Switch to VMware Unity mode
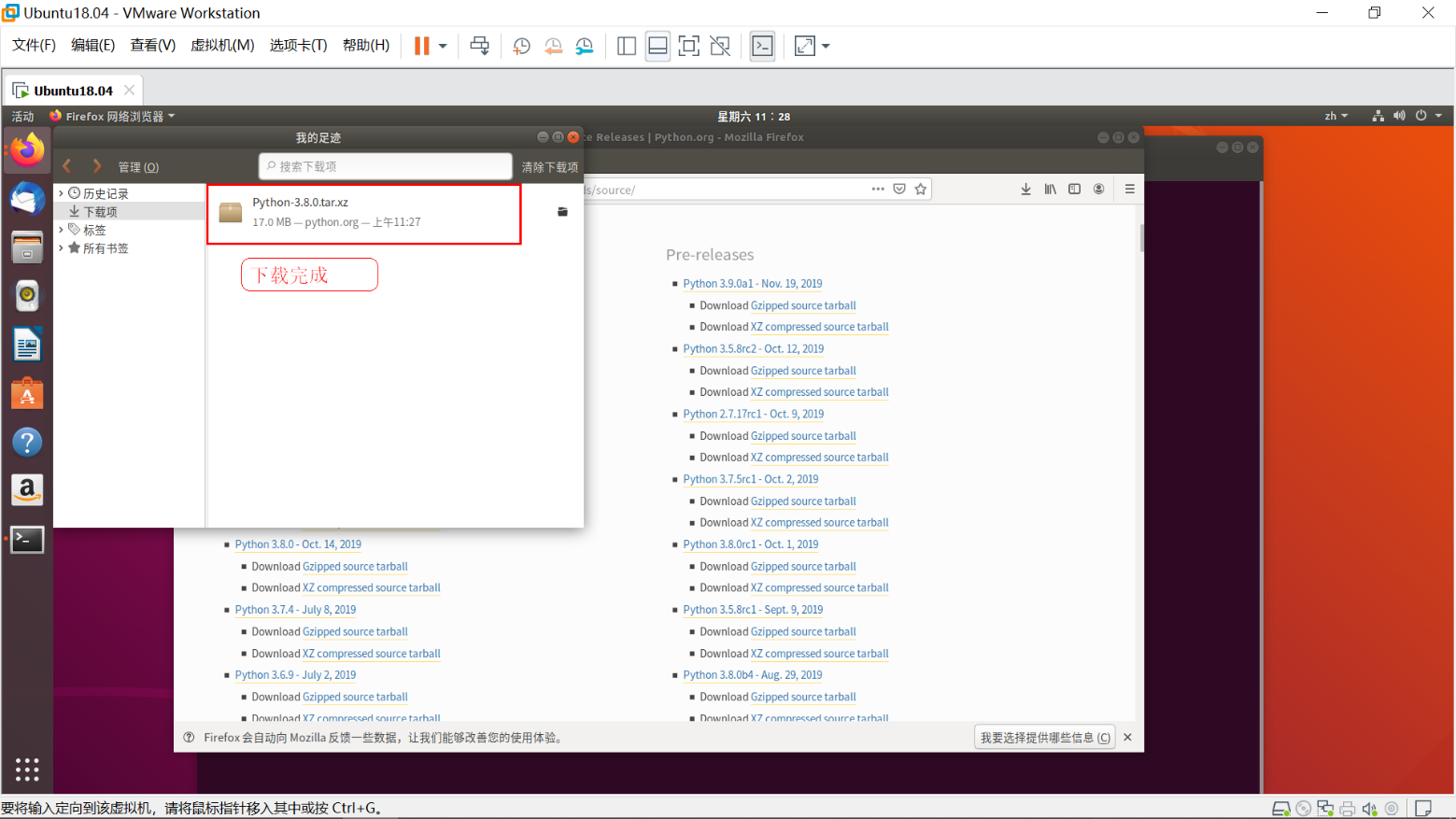 [x=720, y=46]
